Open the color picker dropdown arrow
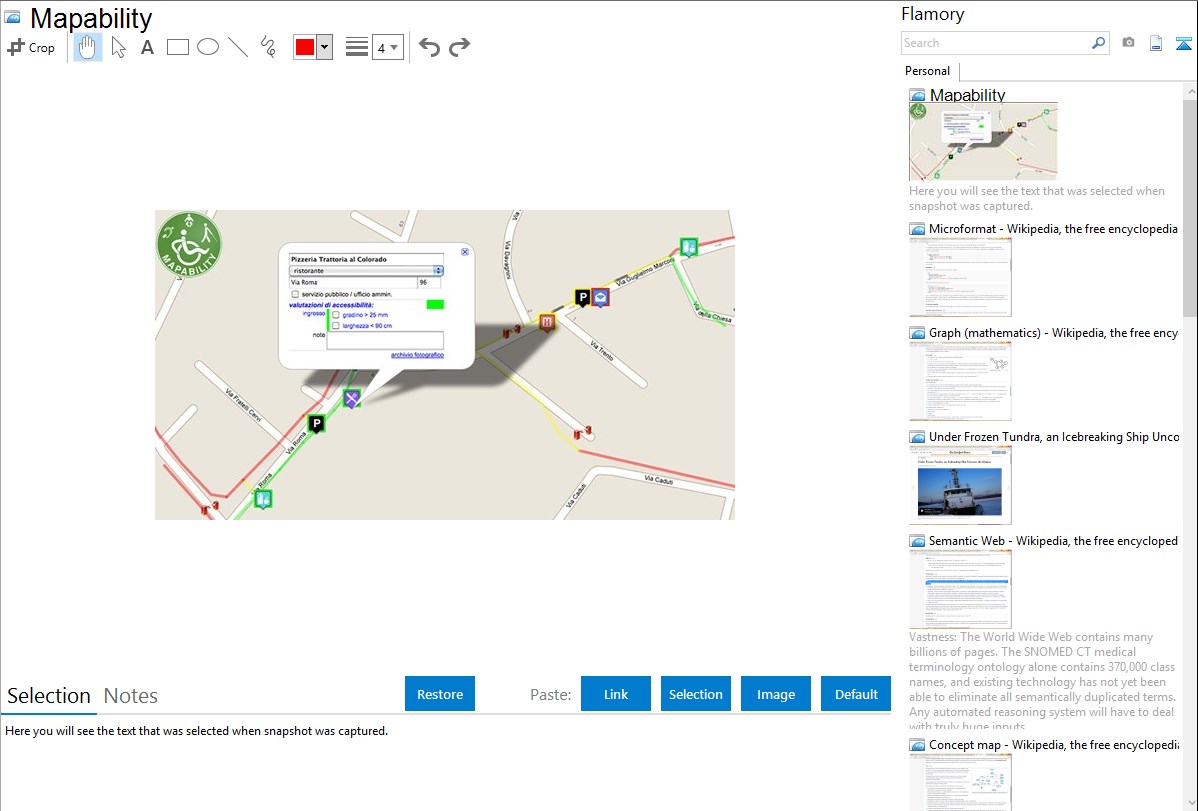1198x811 pixels. click(324, 47)
